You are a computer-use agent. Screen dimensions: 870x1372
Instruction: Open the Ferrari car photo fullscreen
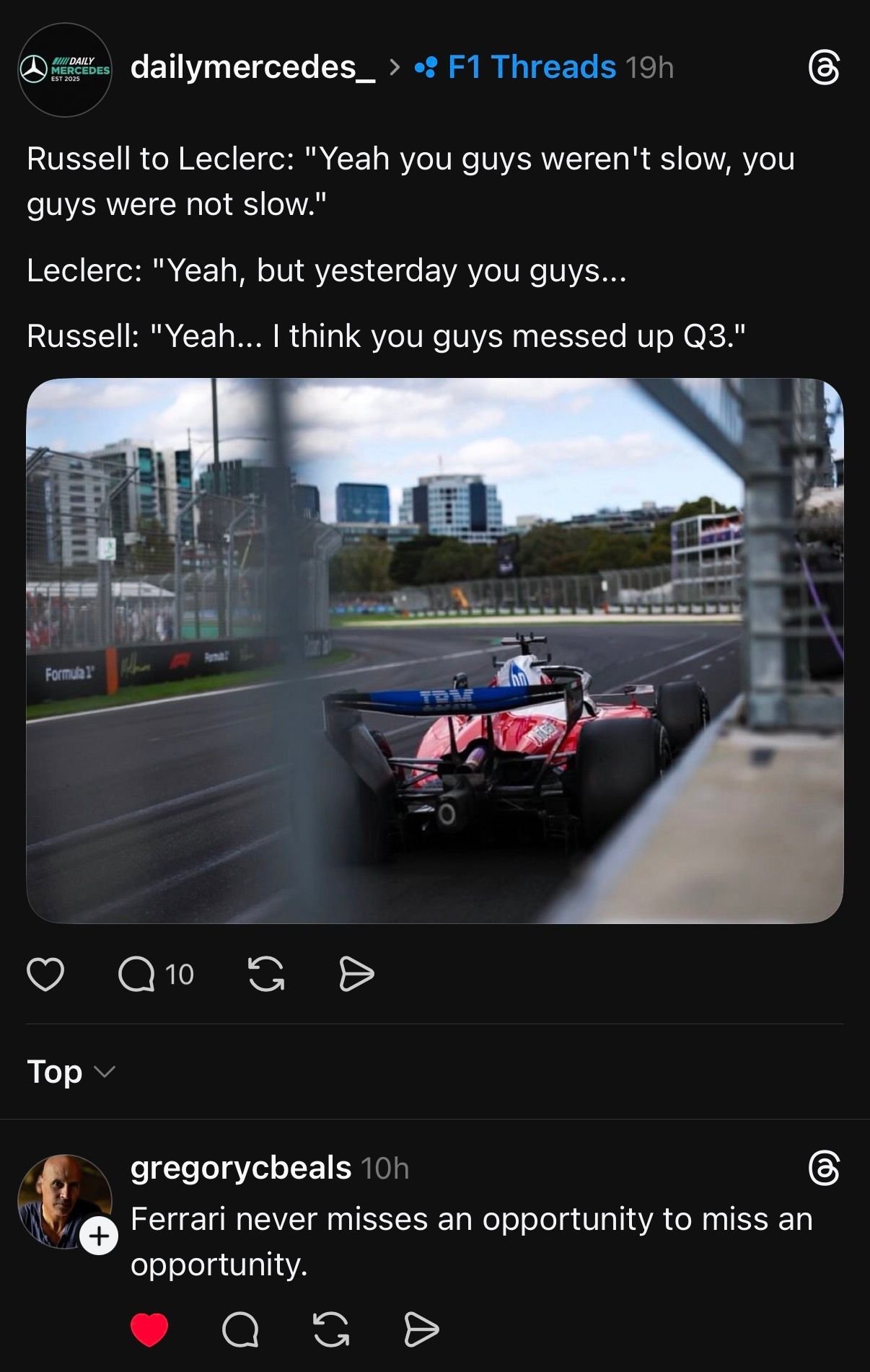click(435, 651)
